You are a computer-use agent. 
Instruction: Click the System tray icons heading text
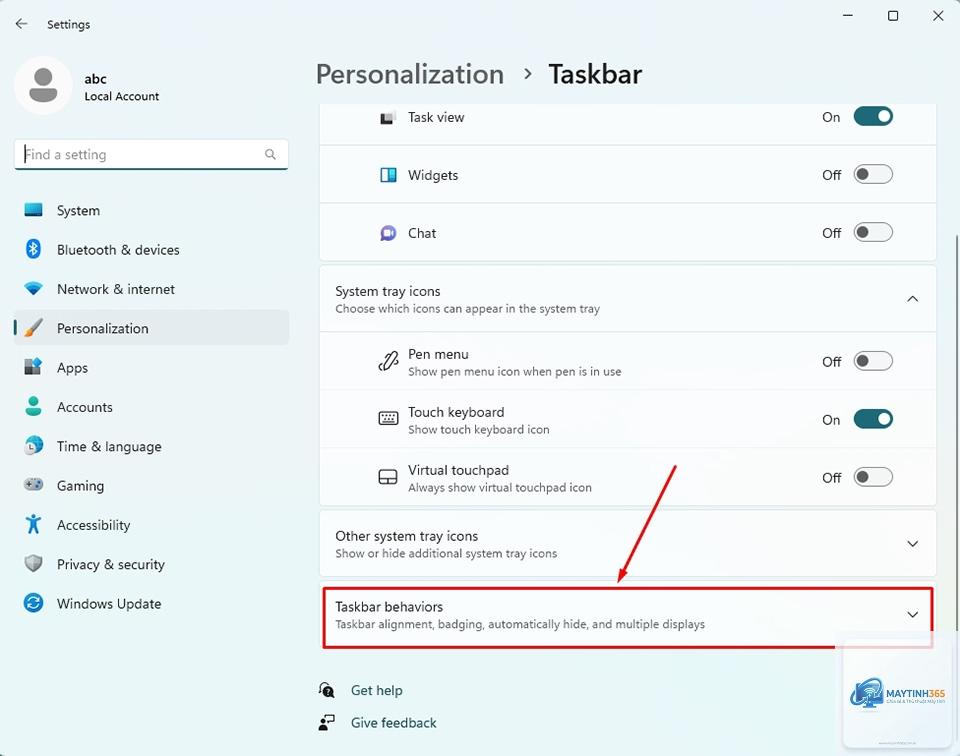(x=388, y=291)
